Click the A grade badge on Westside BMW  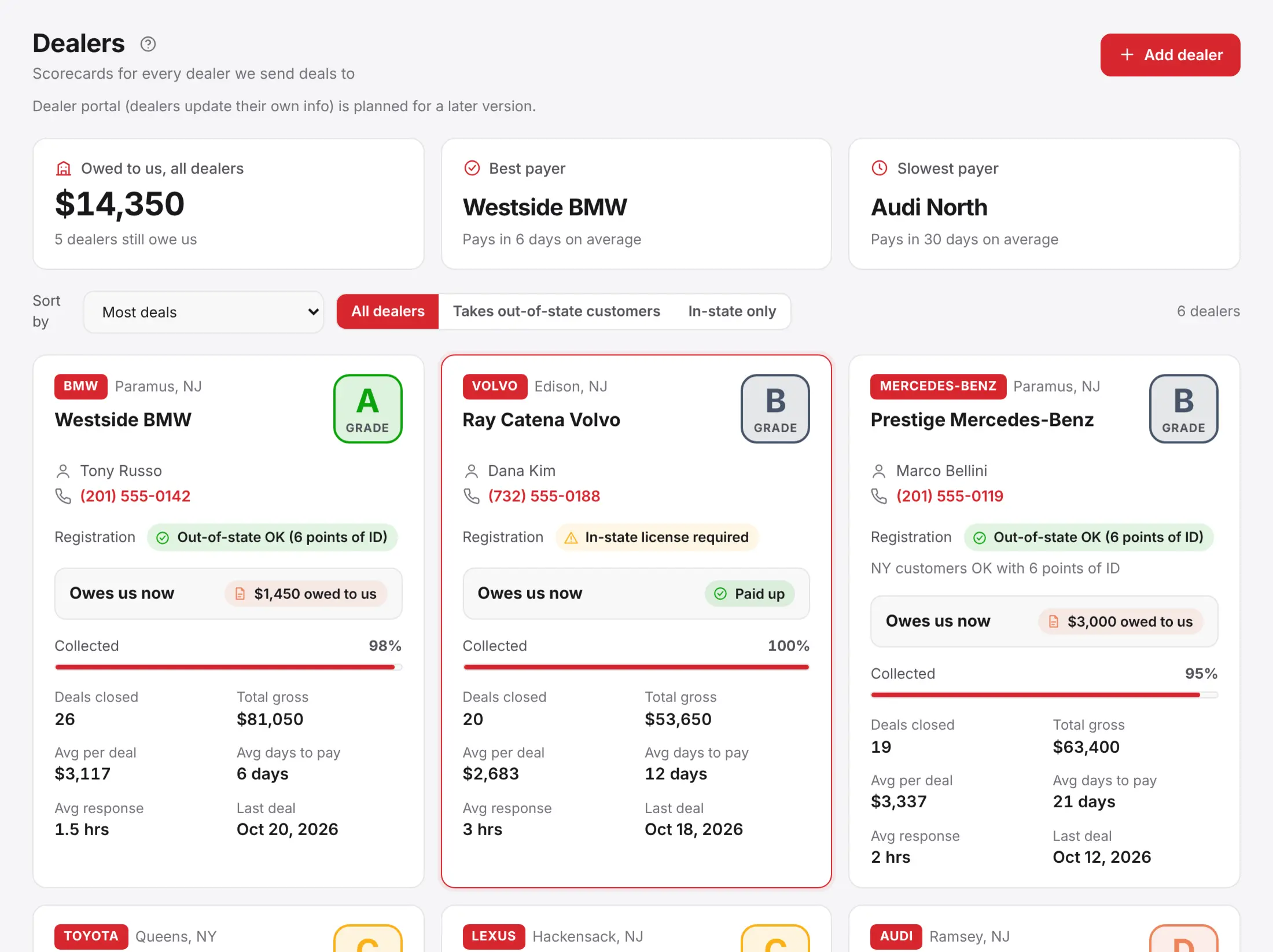coord(368,409)
